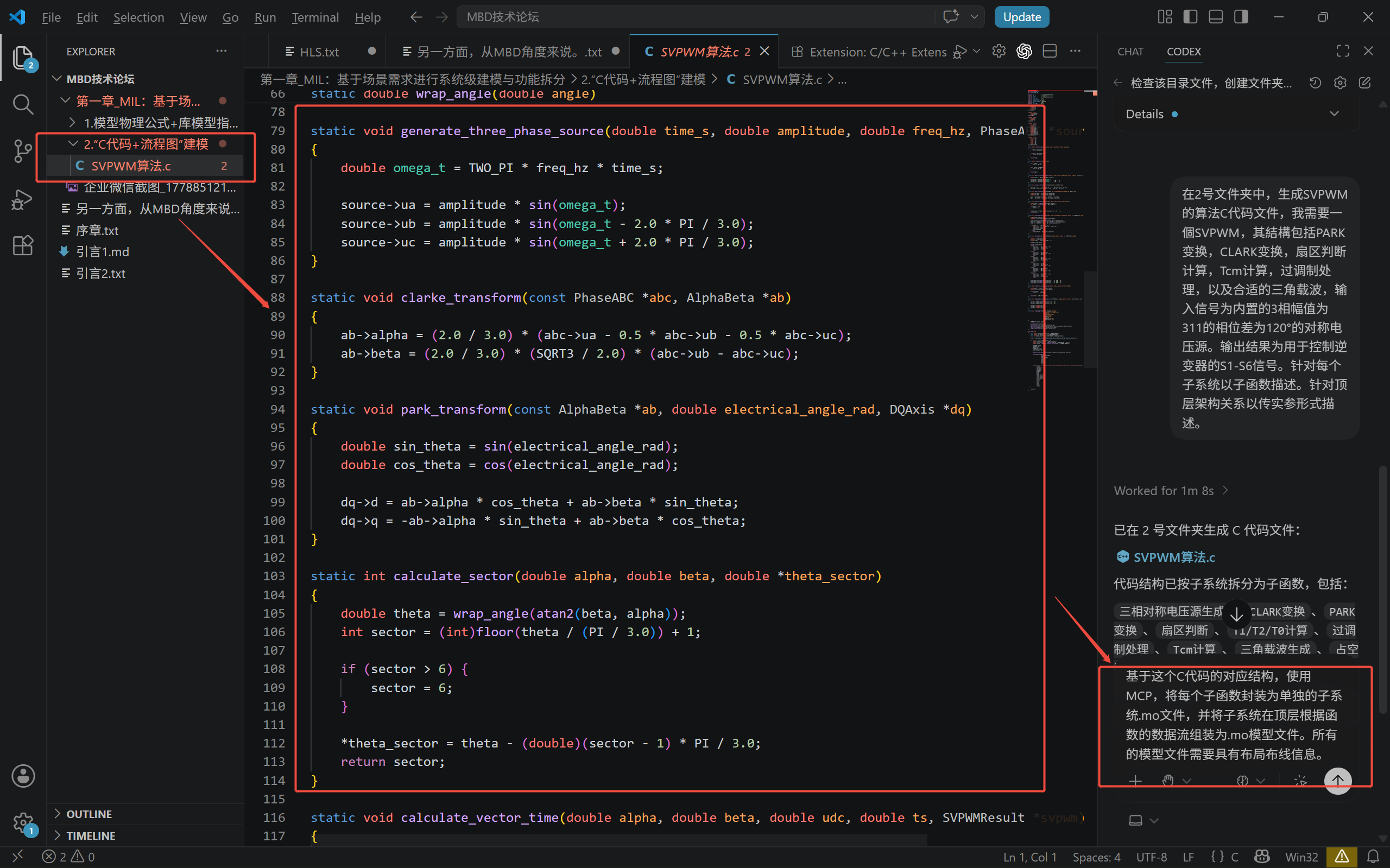Open the SVPWM算法.c link in Codex reply

pyautogui.click(x=1173, y=557)
